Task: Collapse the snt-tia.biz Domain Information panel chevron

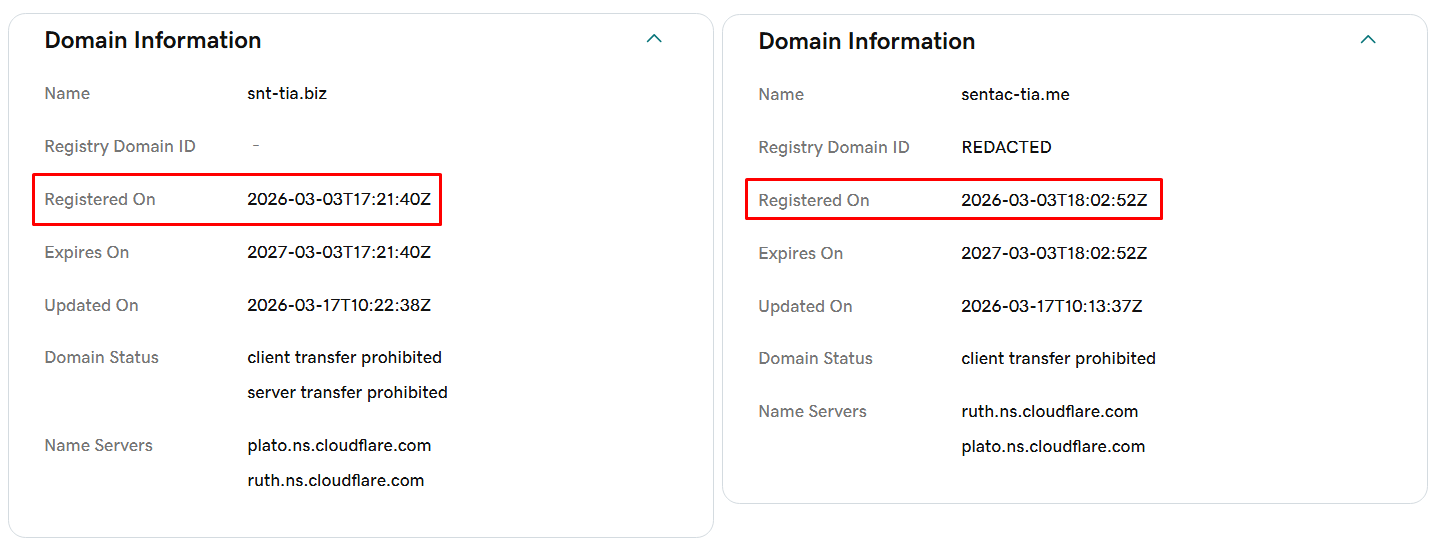Action: [x=654, y=39]
